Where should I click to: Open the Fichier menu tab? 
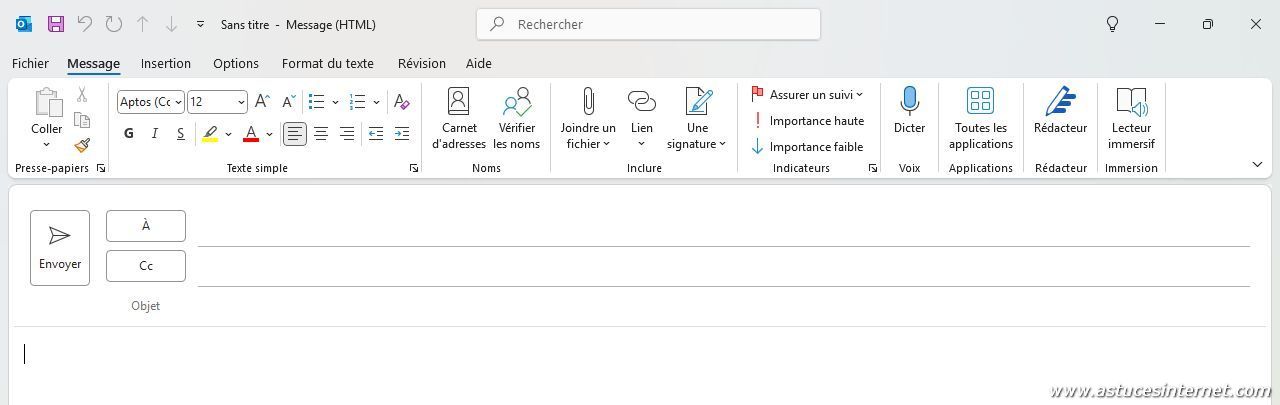point(30,63)
